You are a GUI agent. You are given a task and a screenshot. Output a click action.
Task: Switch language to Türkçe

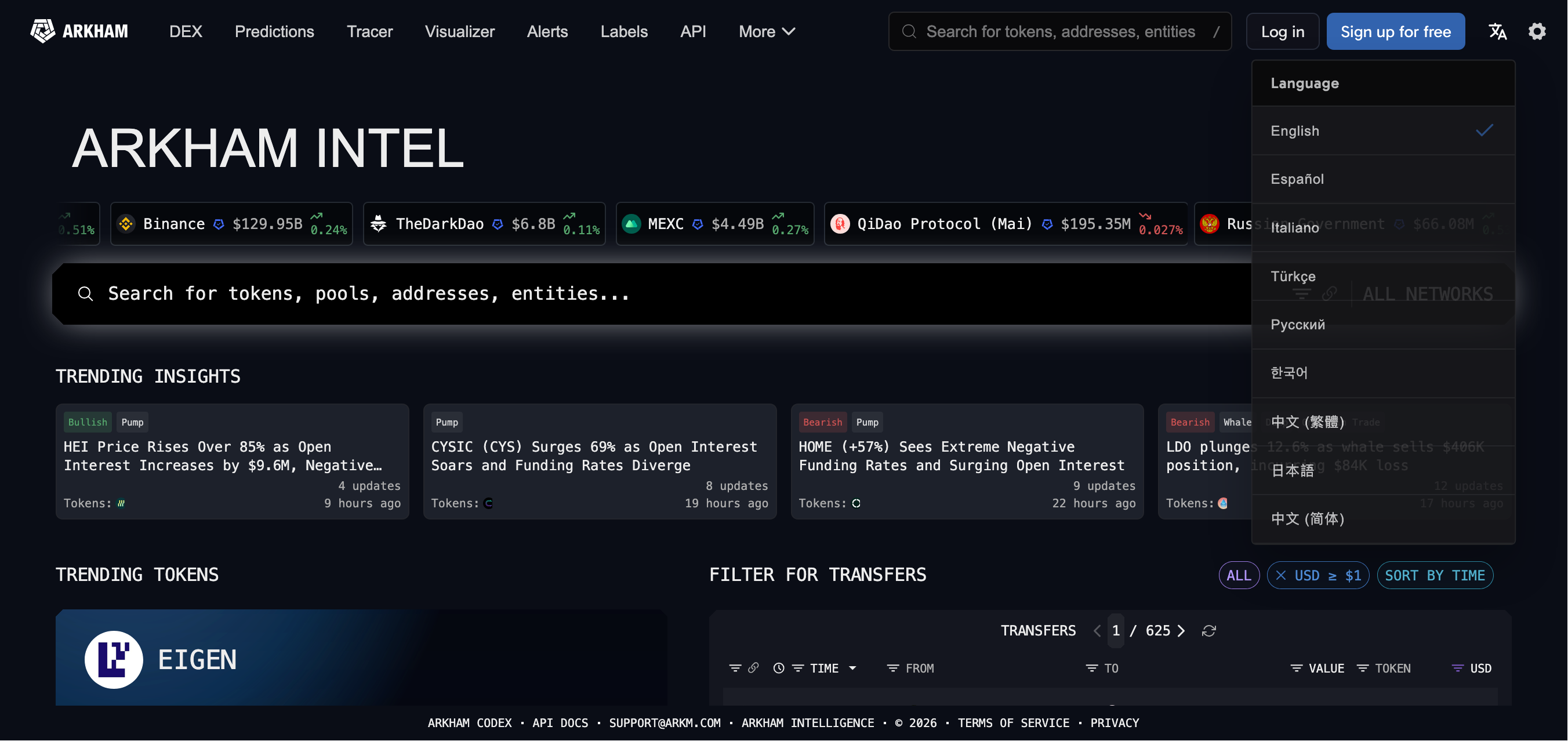[x=1383, y=276]
